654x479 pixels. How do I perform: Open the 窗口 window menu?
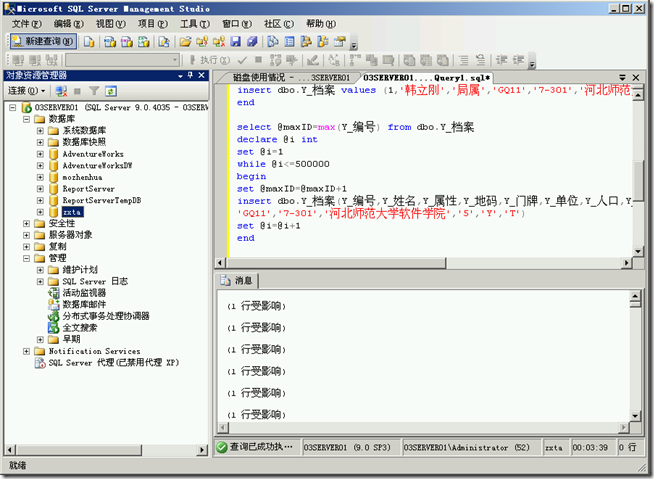coord(237,24)
